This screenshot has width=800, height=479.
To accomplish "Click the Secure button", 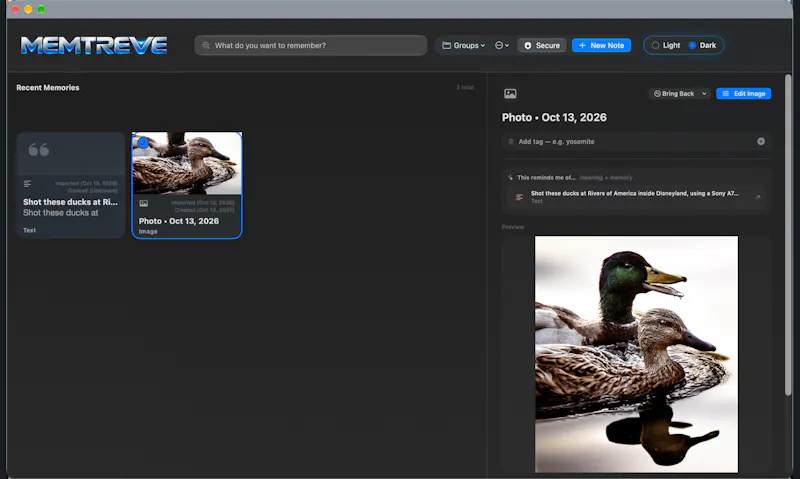I will 542,45.
